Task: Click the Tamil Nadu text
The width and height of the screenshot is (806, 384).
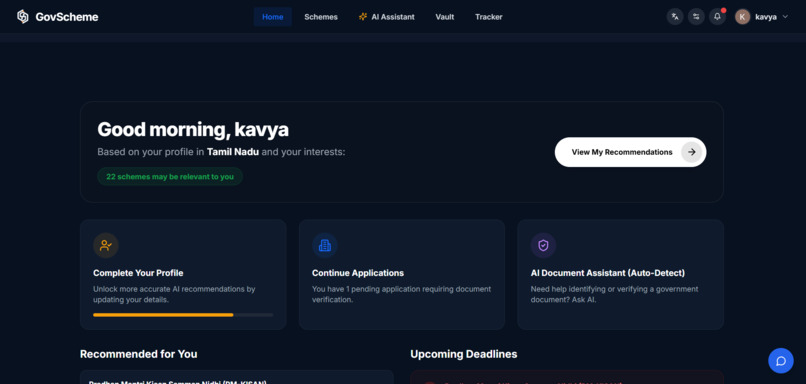Action: tap(233, 152)
